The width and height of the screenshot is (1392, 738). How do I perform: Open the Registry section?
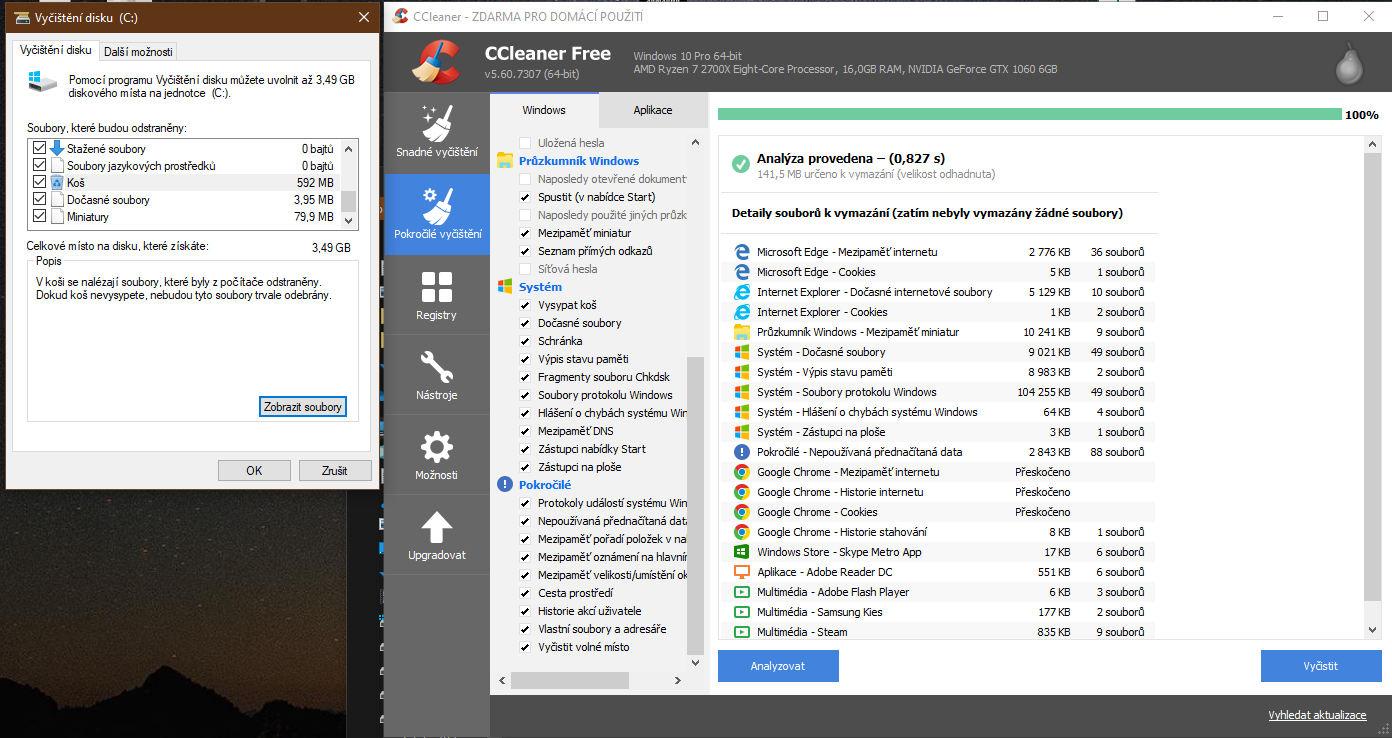[x=436, y=295]
